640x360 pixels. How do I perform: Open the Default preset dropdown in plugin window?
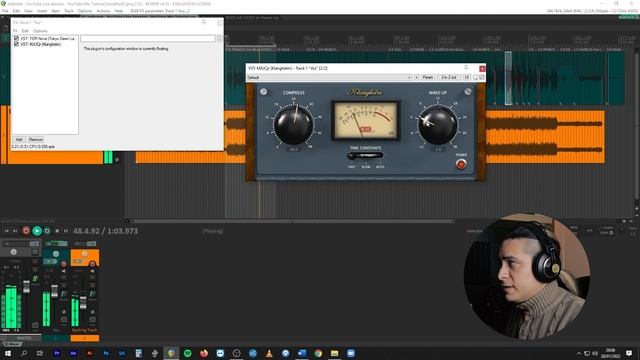(x=329, y=77)
